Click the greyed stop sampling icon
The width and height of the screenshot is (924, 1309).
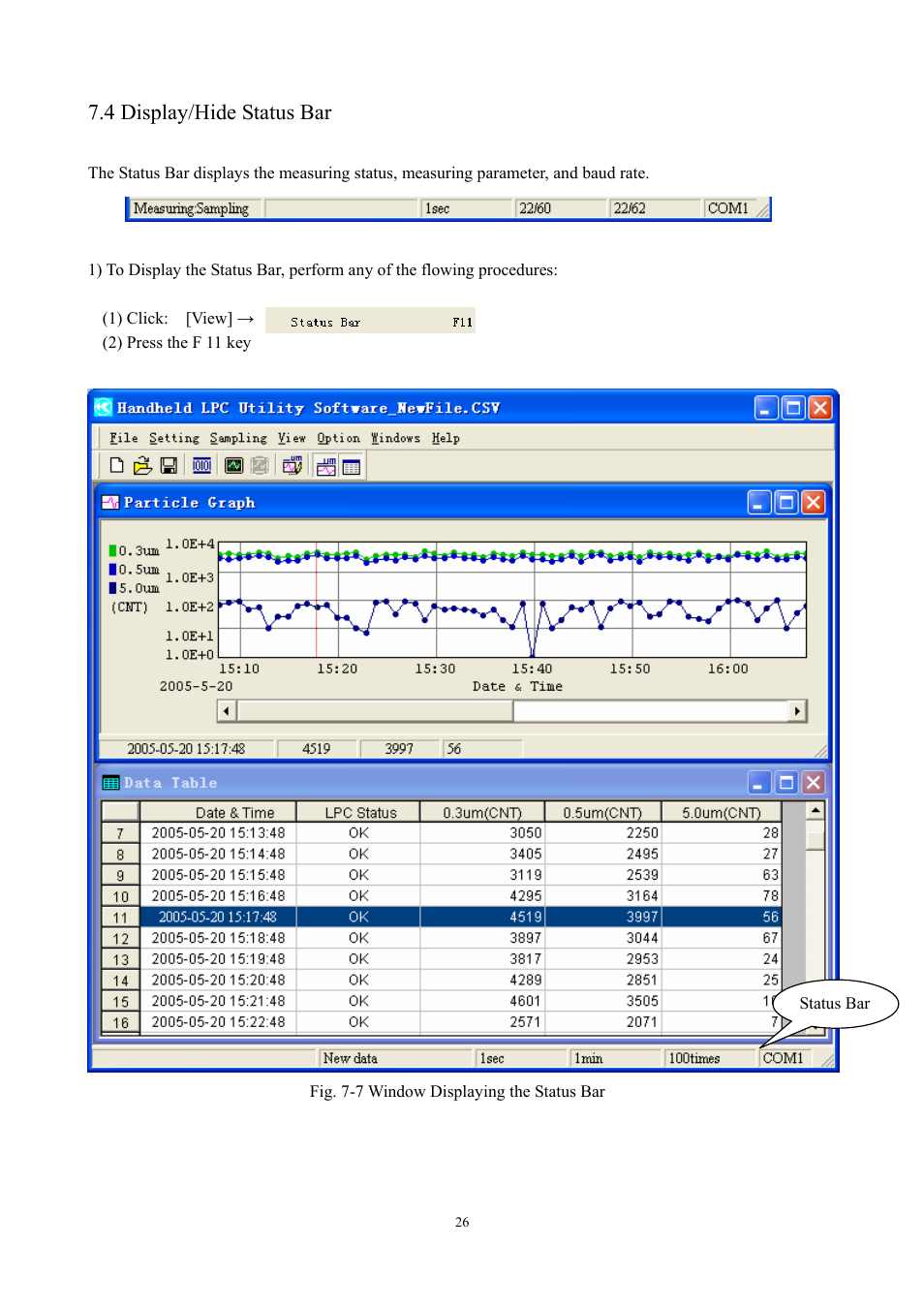coord(260,465)
